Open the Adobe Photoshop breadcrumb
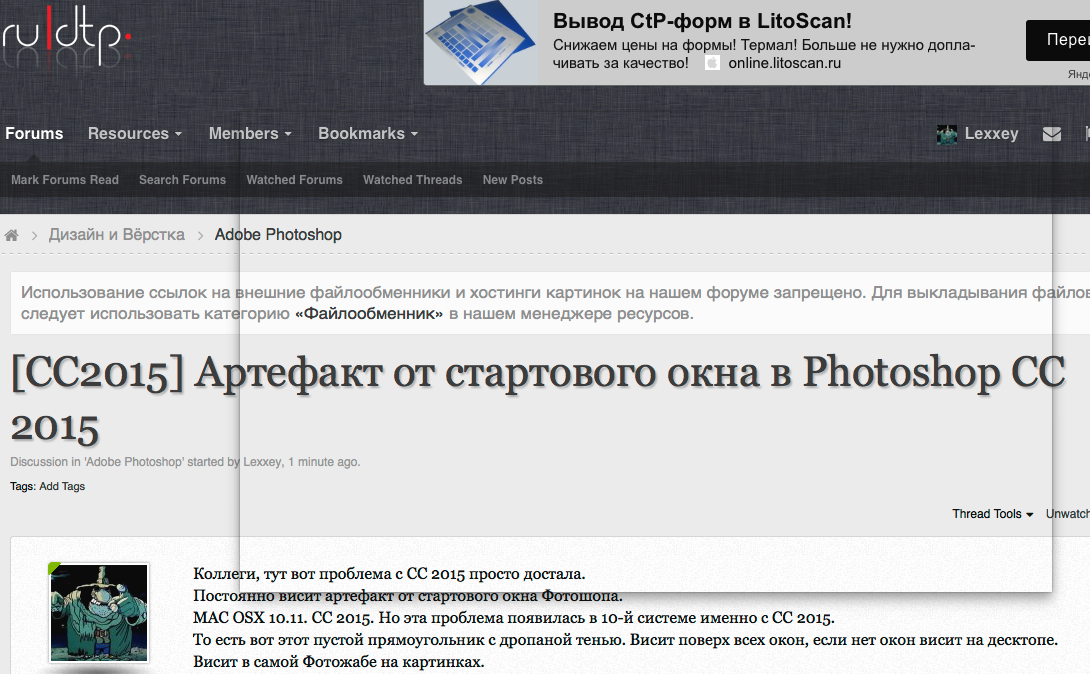This screenshot has width=1090, height=674. pyautogui.click(x=278, y=235)
